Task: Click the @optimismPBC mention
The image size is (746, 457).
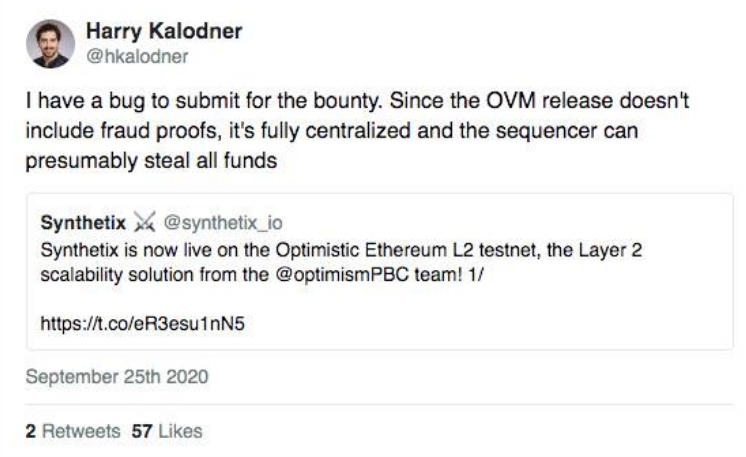Action: [x=342, y=275]
